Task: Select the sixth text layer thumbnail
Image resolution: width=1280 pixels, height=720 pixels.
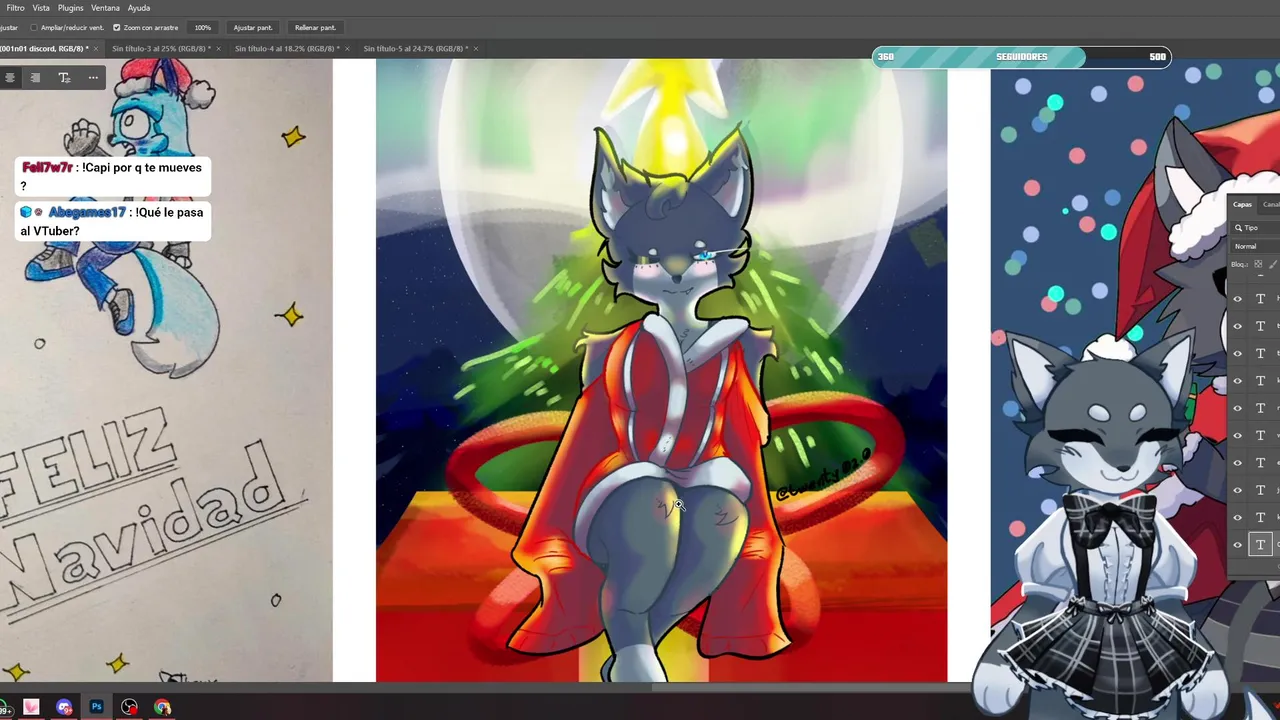Action: (1261, 436)
